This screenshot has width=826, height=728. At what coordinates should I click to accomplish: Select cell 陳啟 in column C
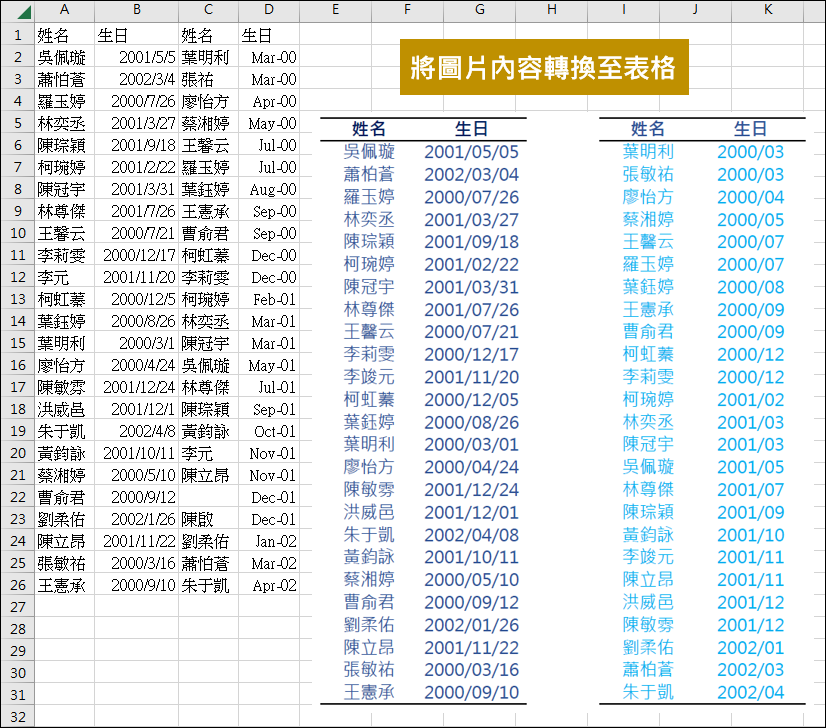click(x=208, y=519)
